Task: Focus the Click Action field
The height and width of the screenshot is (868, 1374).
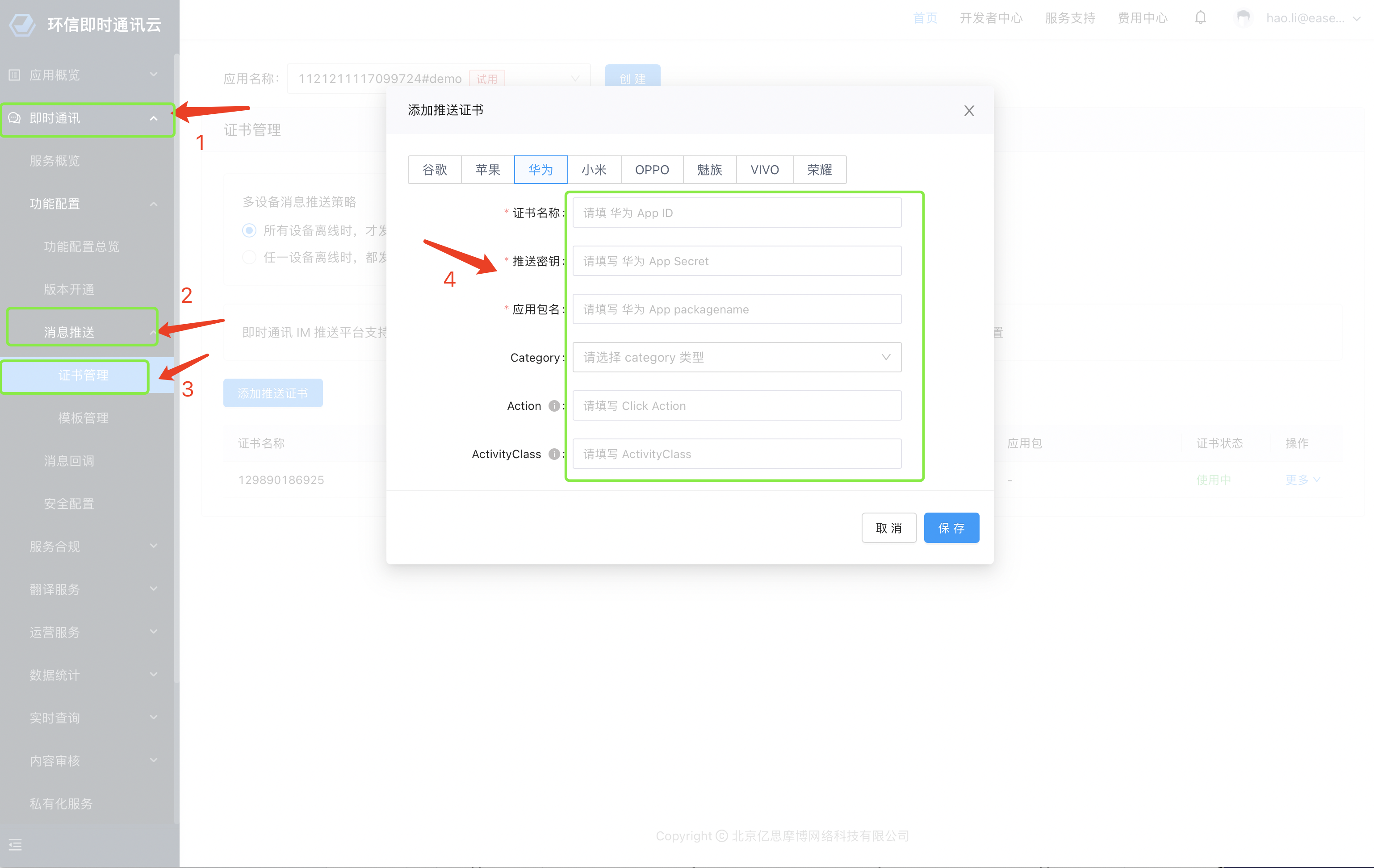Action: 737,405
